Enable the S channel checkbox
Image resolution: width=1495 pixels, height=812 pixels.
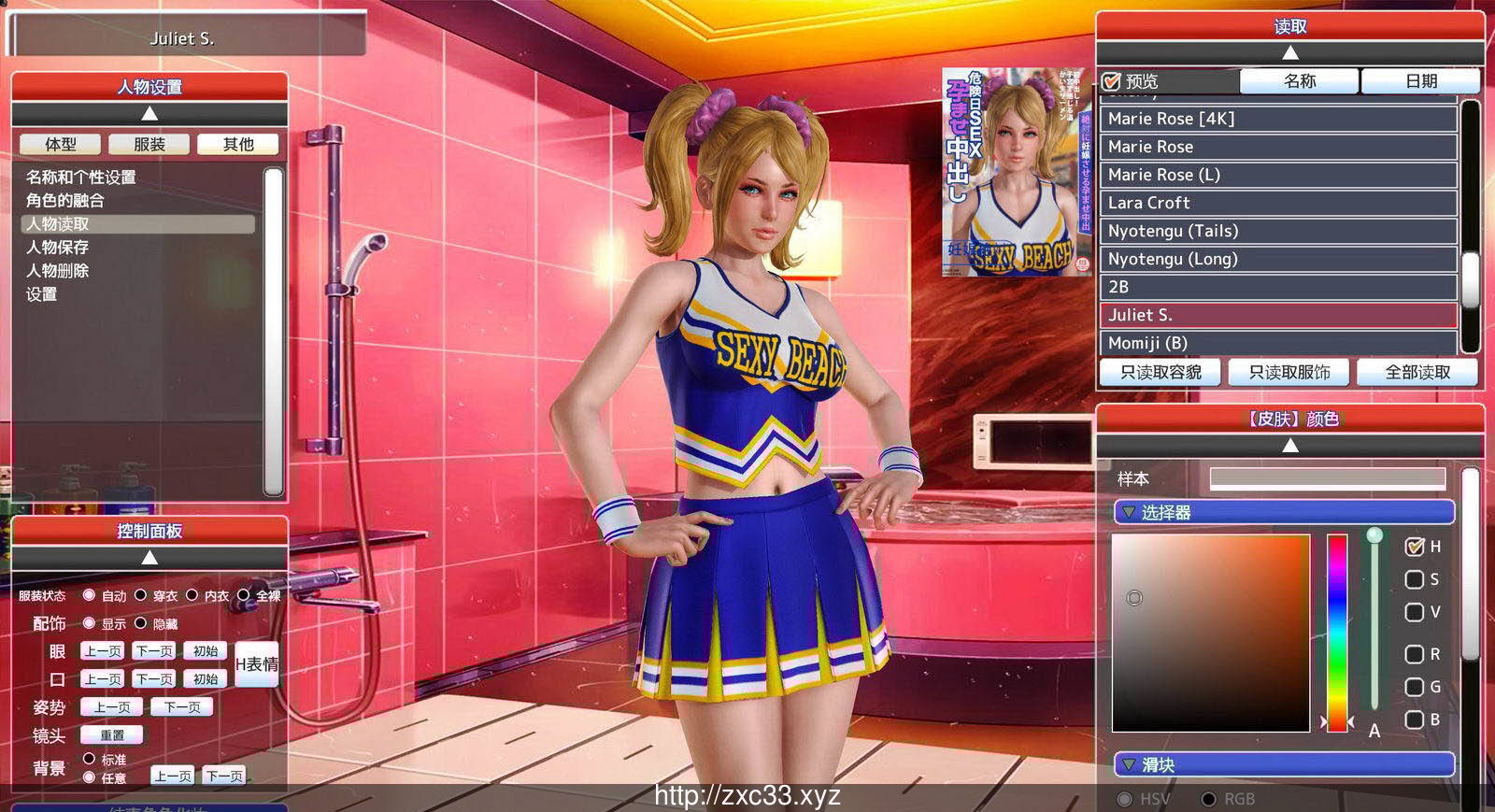pos(1415,579)
